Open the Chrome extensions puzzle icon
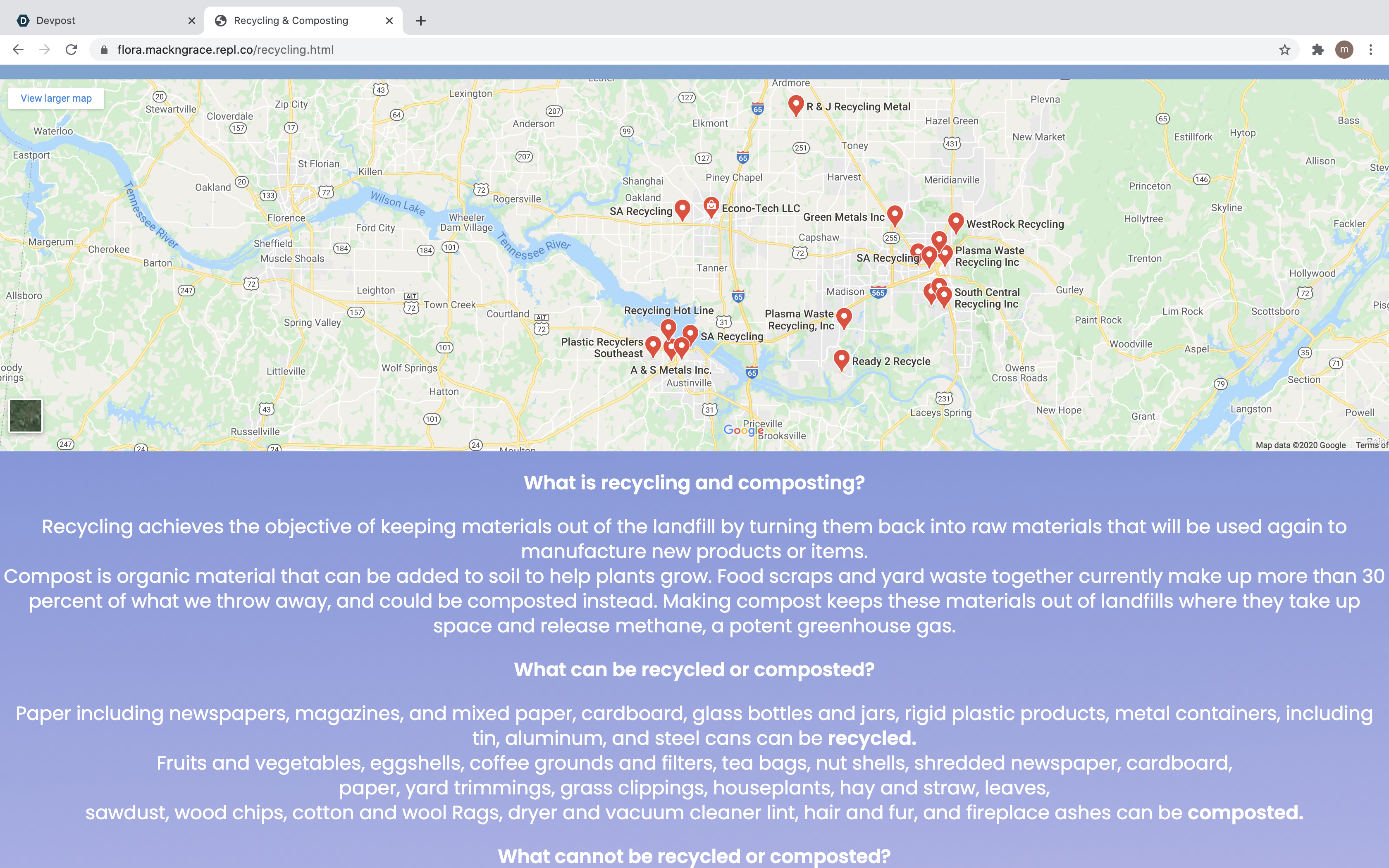This screenshot has height=868, width=1389. (x=1317, y=50)
